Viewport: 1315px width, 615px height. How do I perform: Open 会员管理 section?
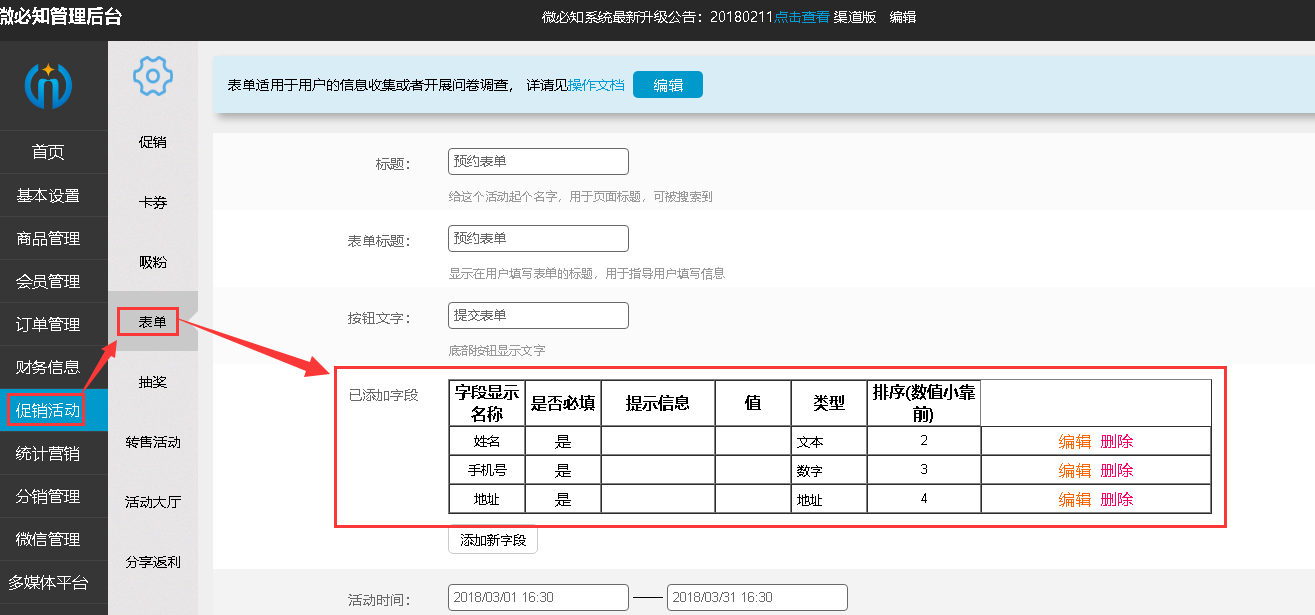pyautogui.click(x=48, y=281)
